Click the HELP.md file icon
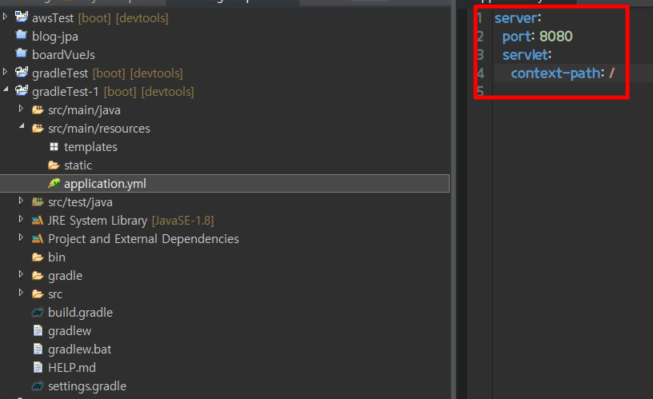The width and height of the screenshot is (653, 399). (38, 367)
